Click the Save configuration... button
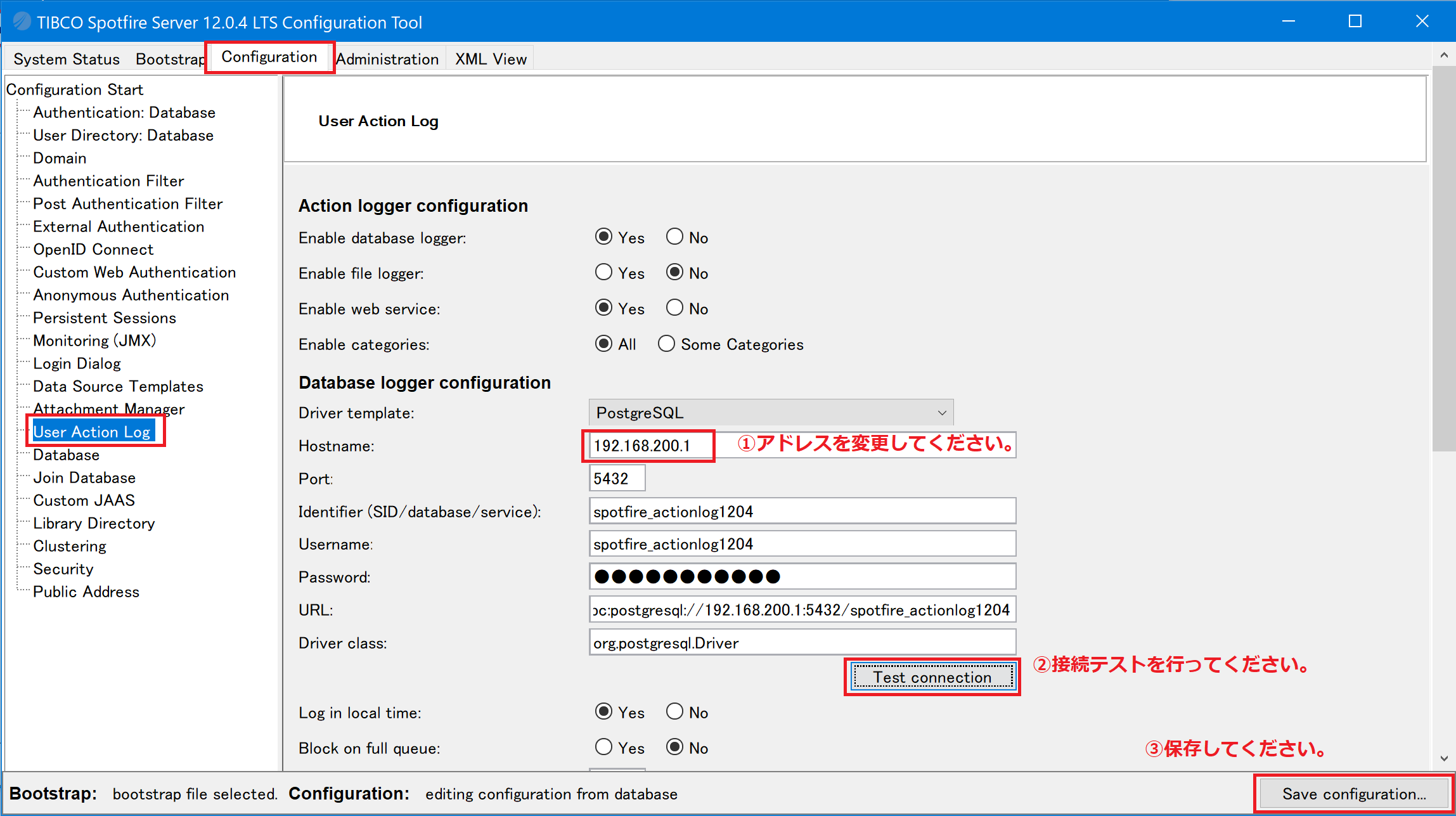Image resolution: width=1456 pixels, height=816 pixels. tap(1354, 794)
